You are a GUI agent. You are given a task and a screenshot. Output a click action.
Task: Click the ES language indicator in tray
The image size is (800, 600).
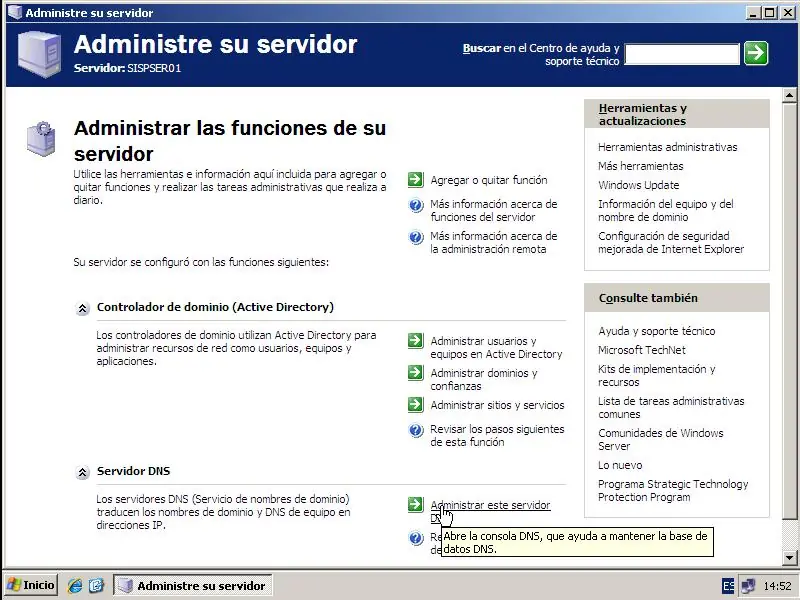(728, 586)
